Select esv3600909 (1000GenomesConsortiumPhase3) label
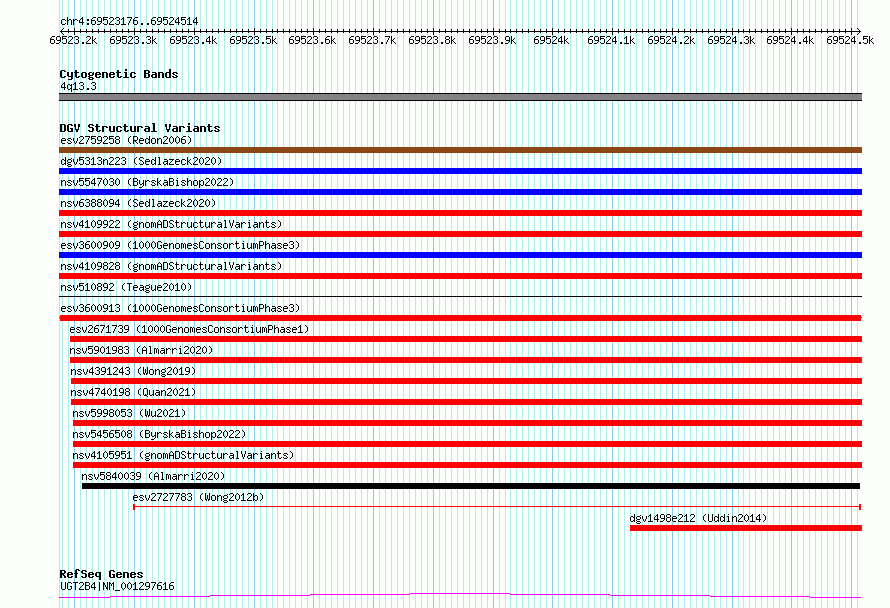 click(x=180, y=245)
